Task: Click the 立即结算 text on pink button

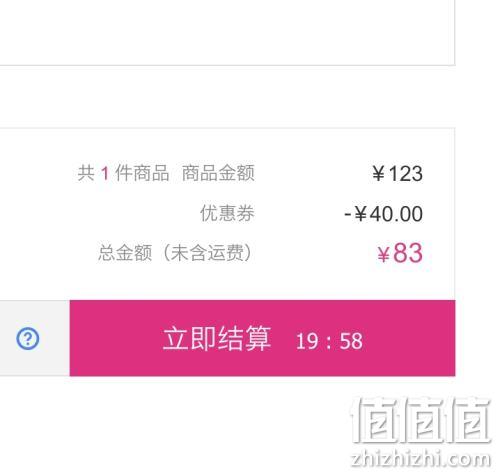Action: [x=217, y=339]
